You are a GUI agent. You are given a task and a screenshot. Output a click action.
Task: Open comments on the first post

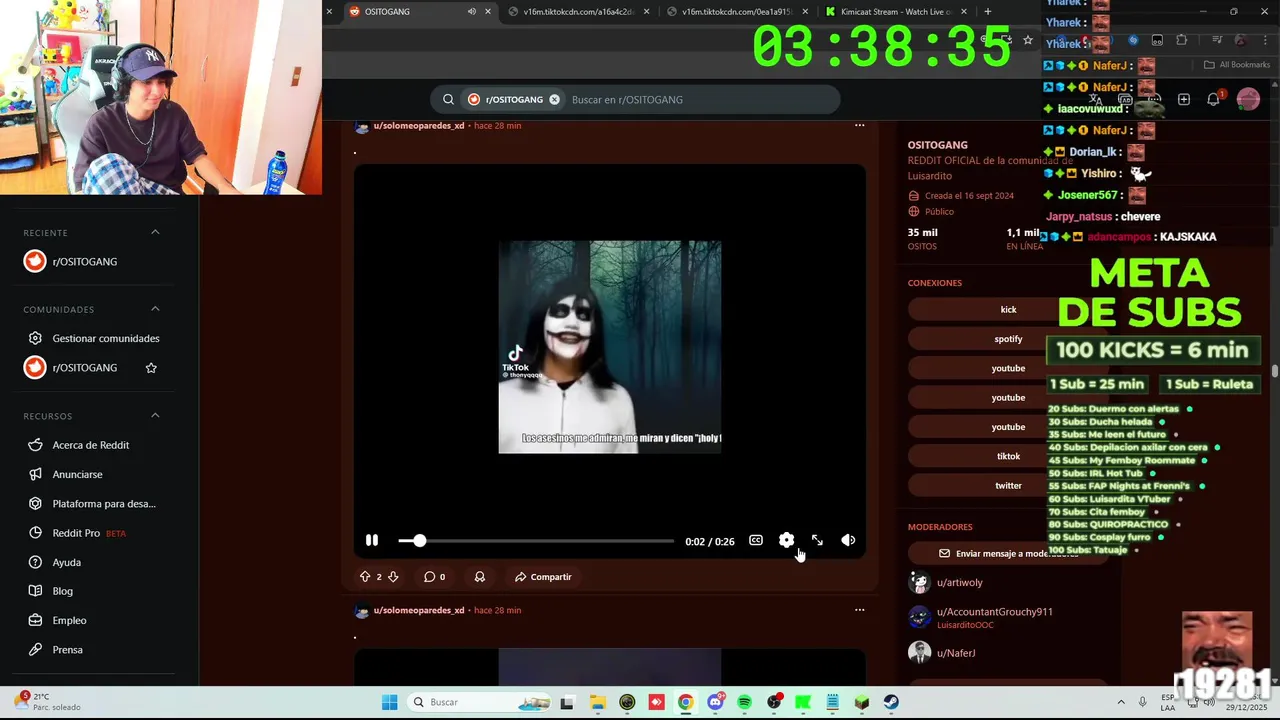[x=434, y=577]
